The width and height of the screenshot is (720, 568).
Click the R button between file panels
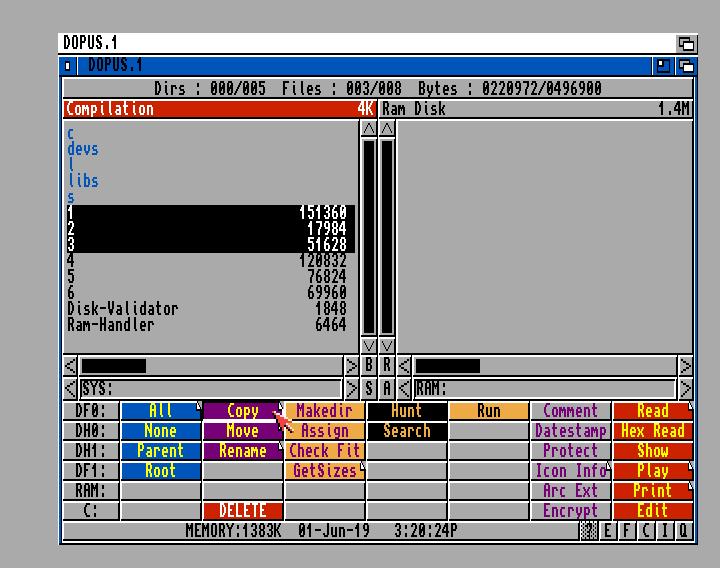[x=387, y=366]
